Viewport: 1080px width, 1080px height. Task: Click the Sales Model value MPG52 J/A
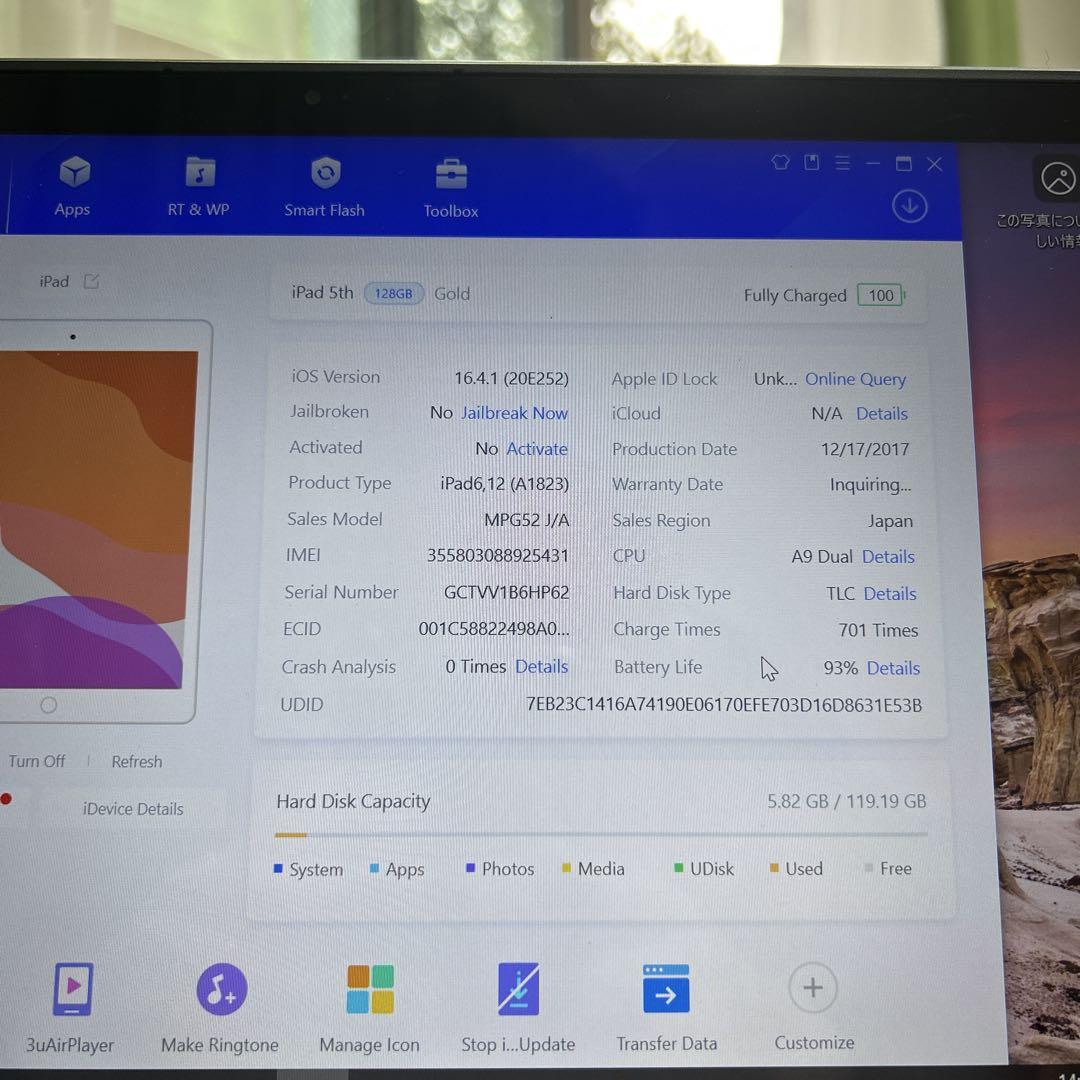pyautogui.click(x=527, y=519)
